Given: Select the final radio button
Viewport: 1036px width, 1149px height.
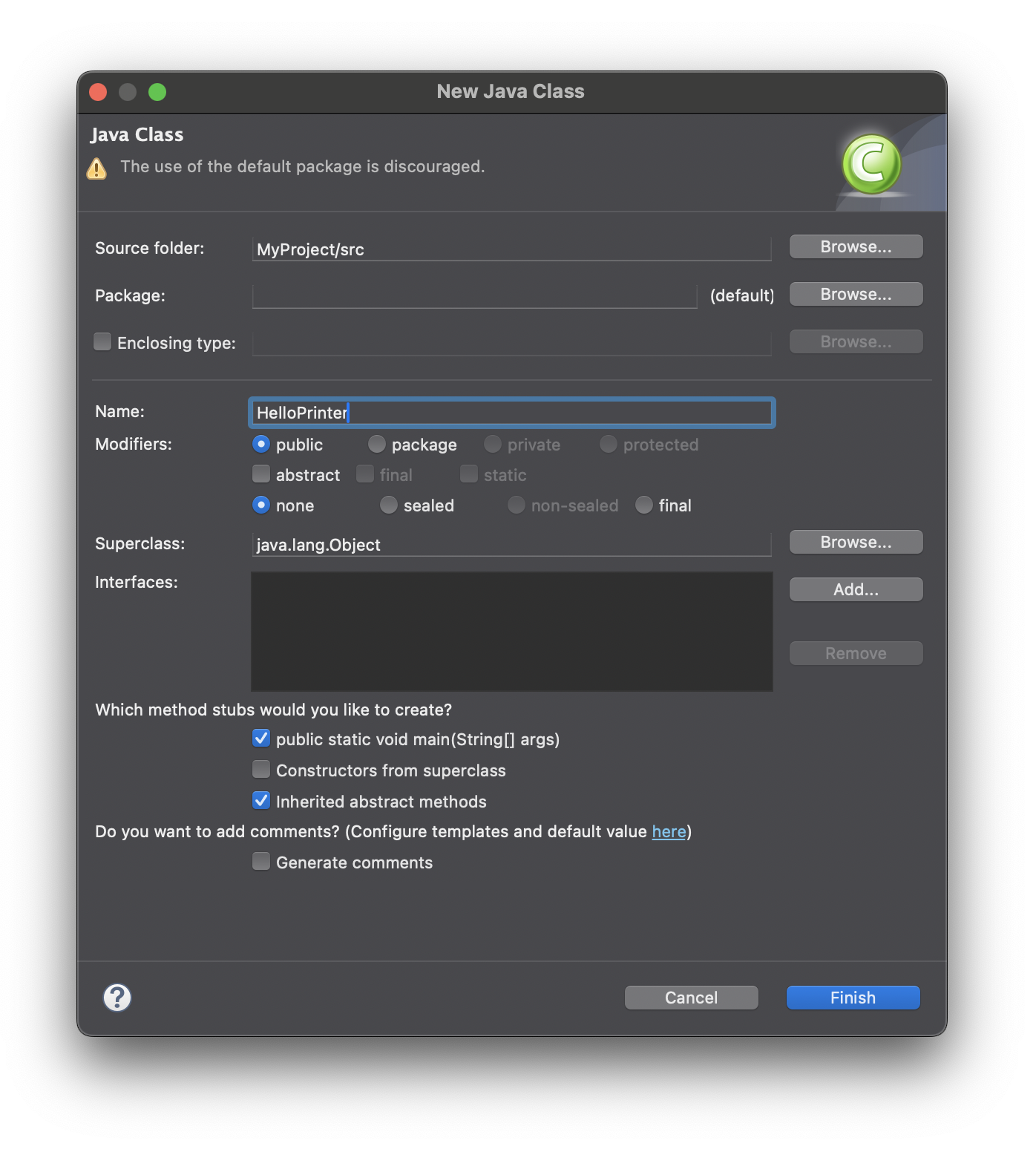Looking at the screenshot, I should point(644,505).
